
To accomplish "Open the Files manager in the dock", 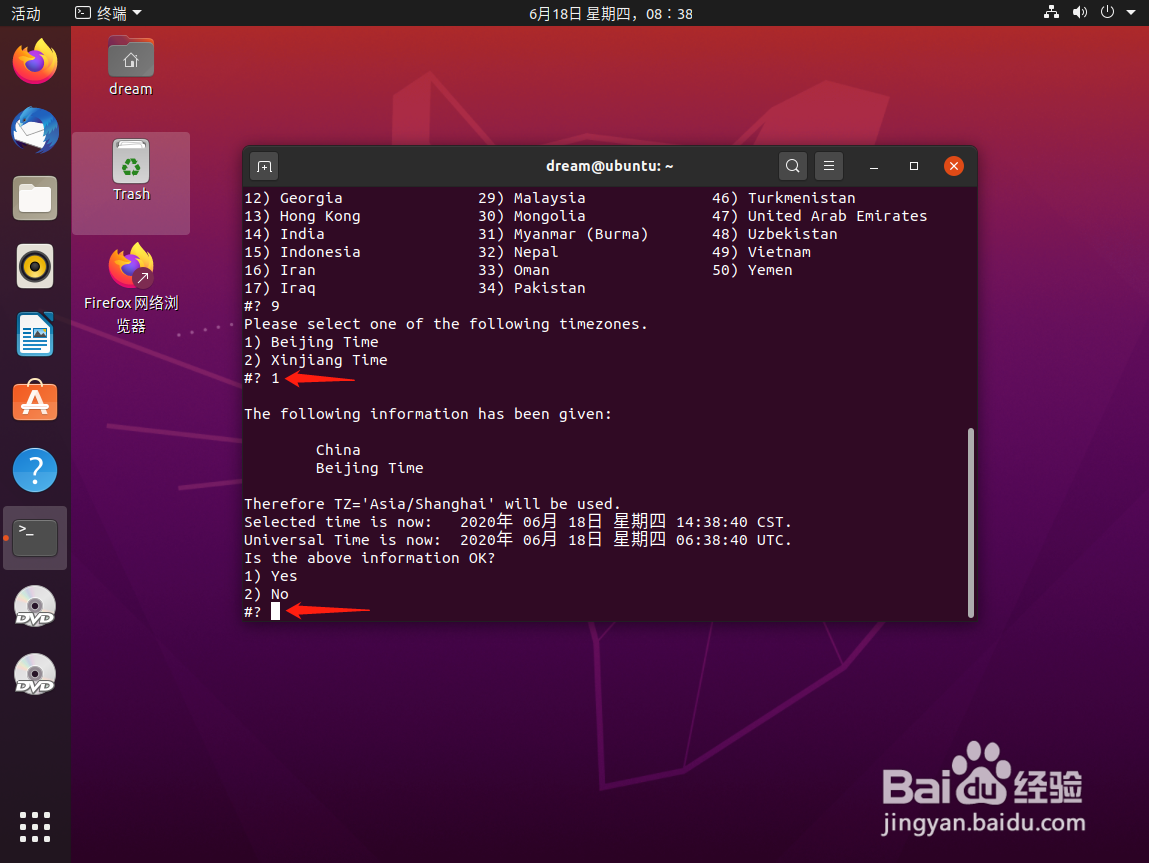I will tap(34, 198).
